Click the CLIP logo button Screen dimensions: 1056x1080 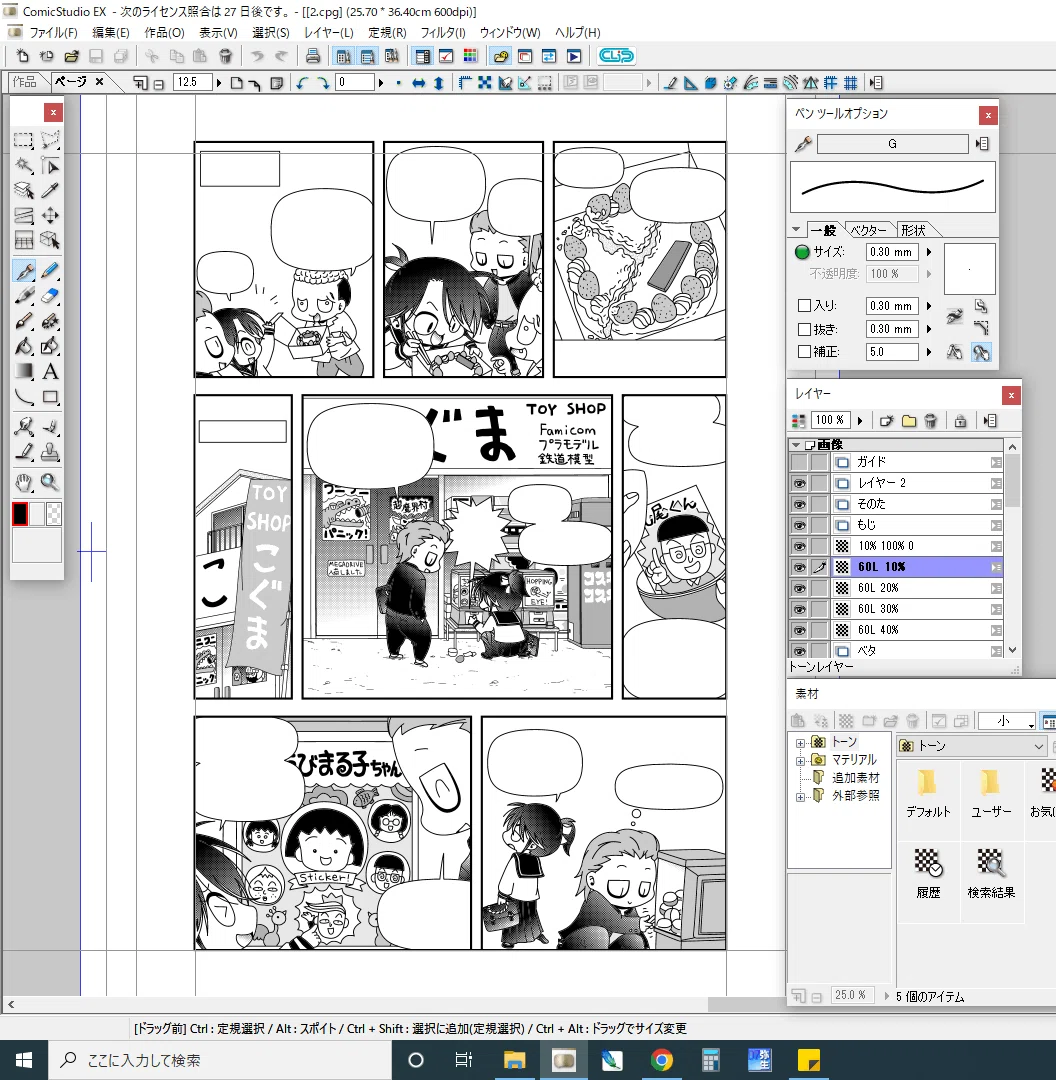pyautogui.click(x=616, y=56)
